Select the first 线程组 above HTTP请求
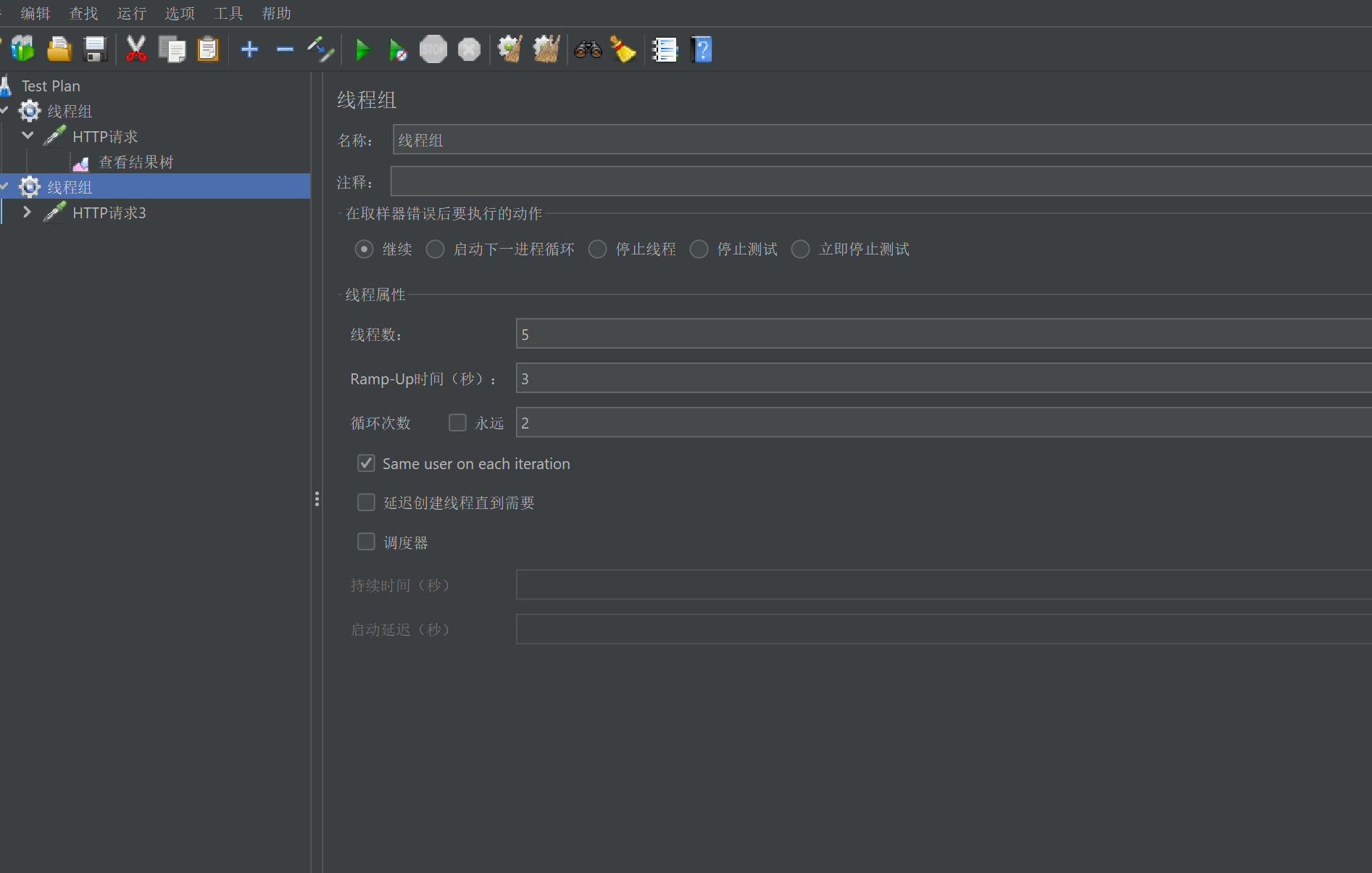The width and height of the screenshot is (1372, 873). click(x=70, y=111)
